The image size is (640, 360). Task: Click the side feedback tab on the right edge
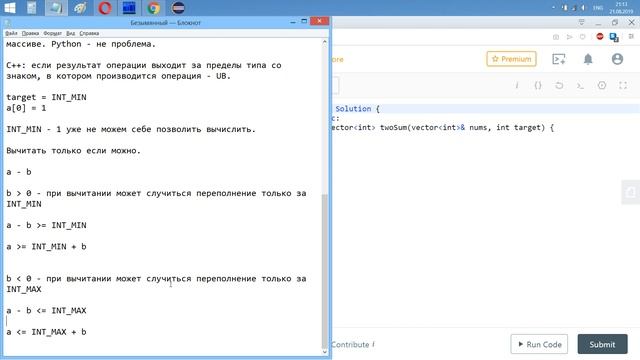631,192
